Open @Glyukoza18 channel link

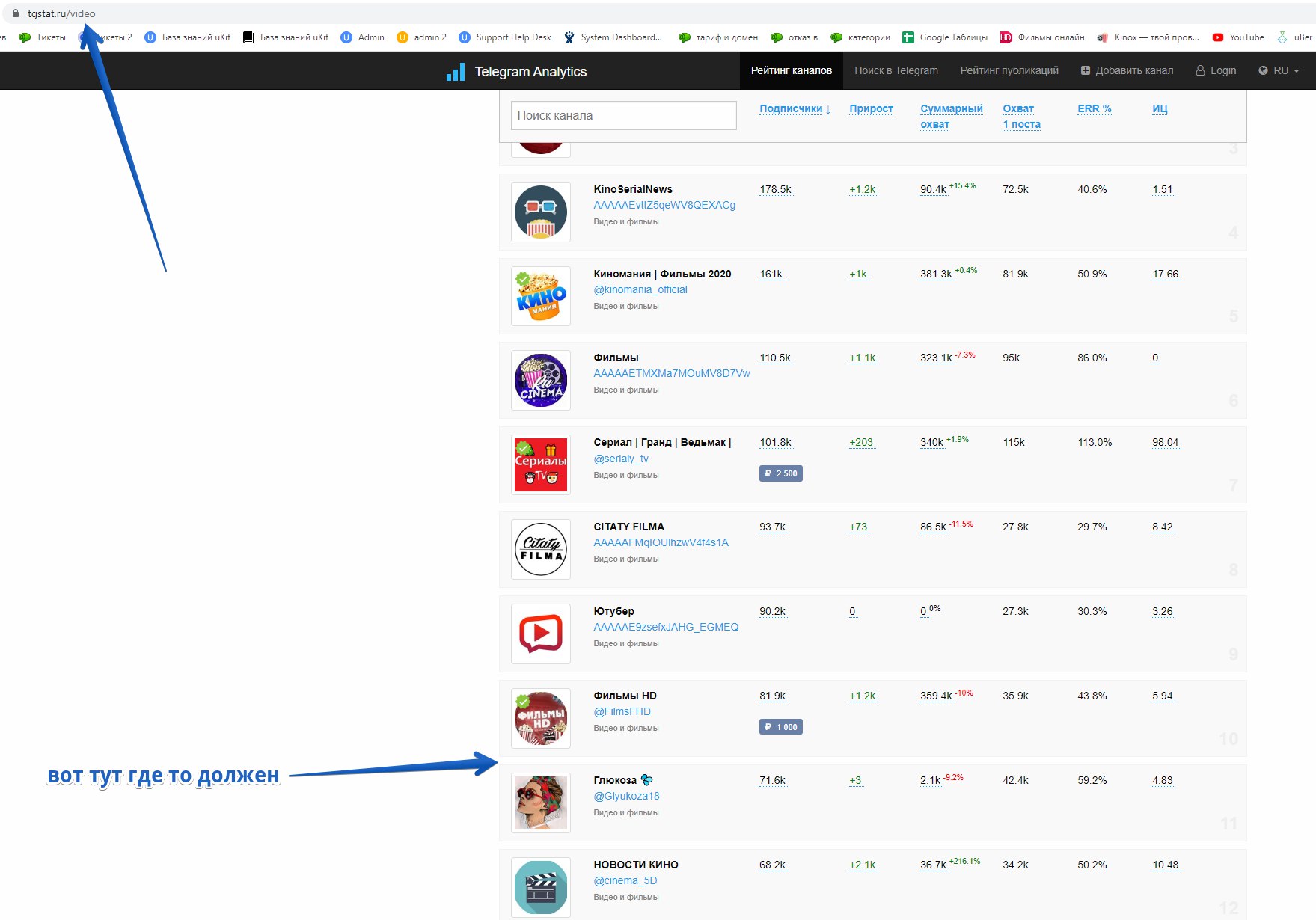click(626, 796)
